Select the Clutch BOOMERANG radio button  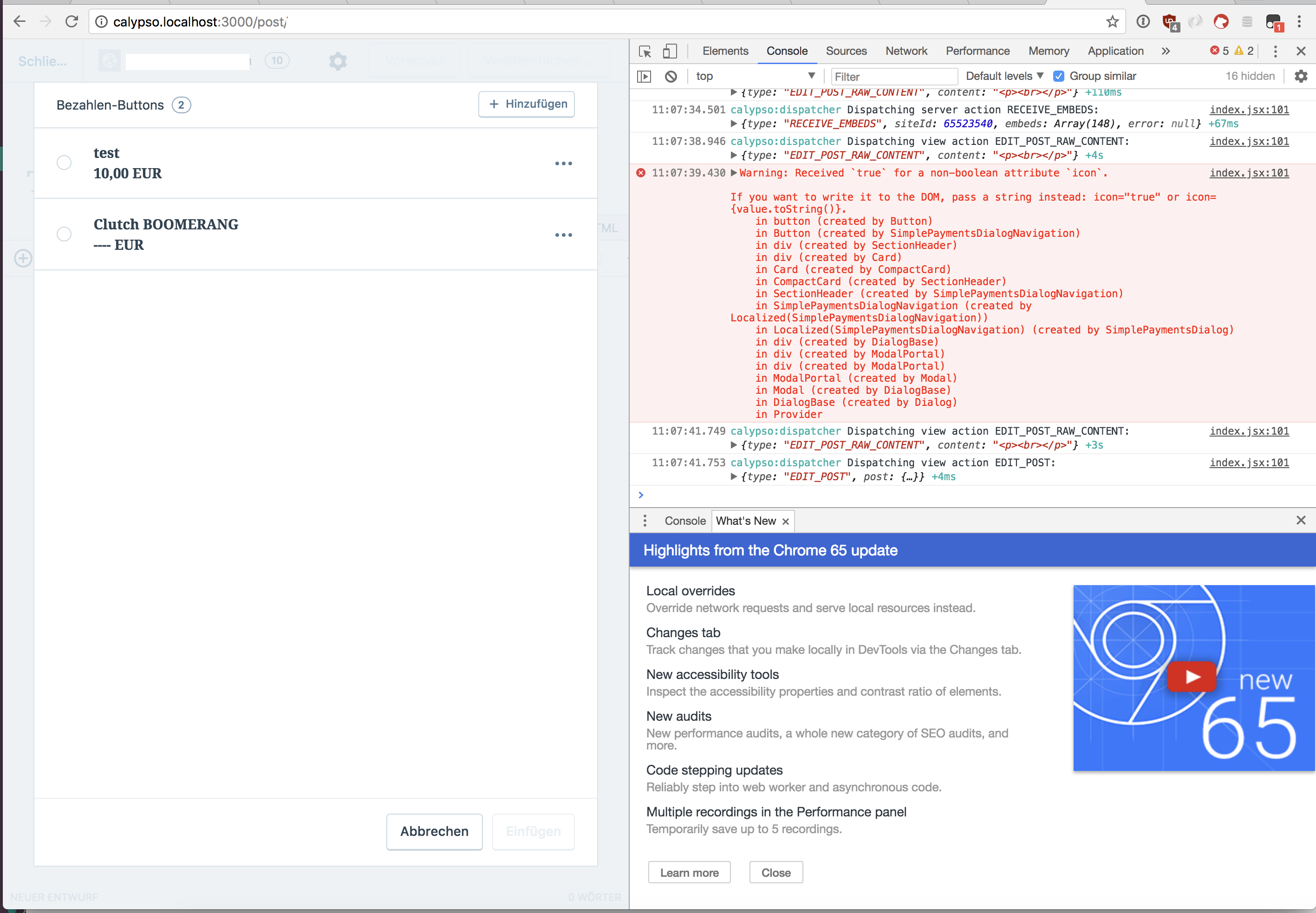pyautogui.click(x=64, y=234)
